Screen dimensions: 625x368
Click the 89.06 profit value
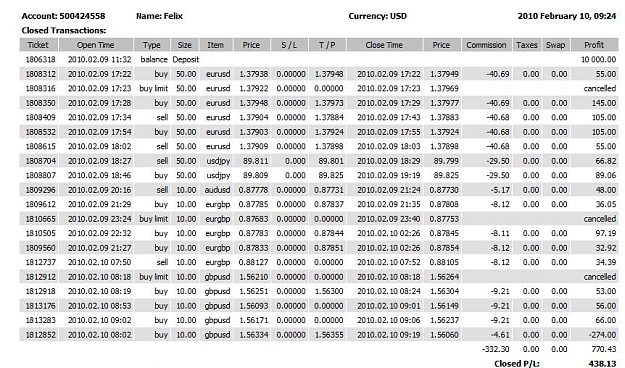coord(606,175)
